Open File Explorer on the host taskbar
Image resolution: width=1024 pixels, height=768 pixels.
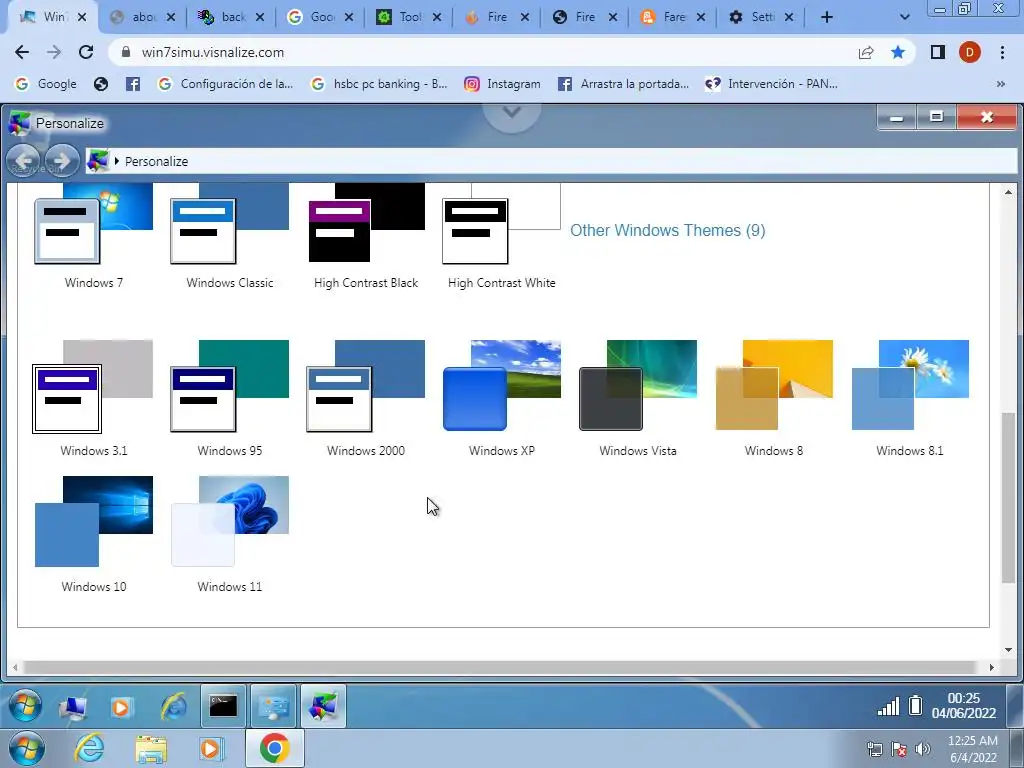(x=151, y=749)
